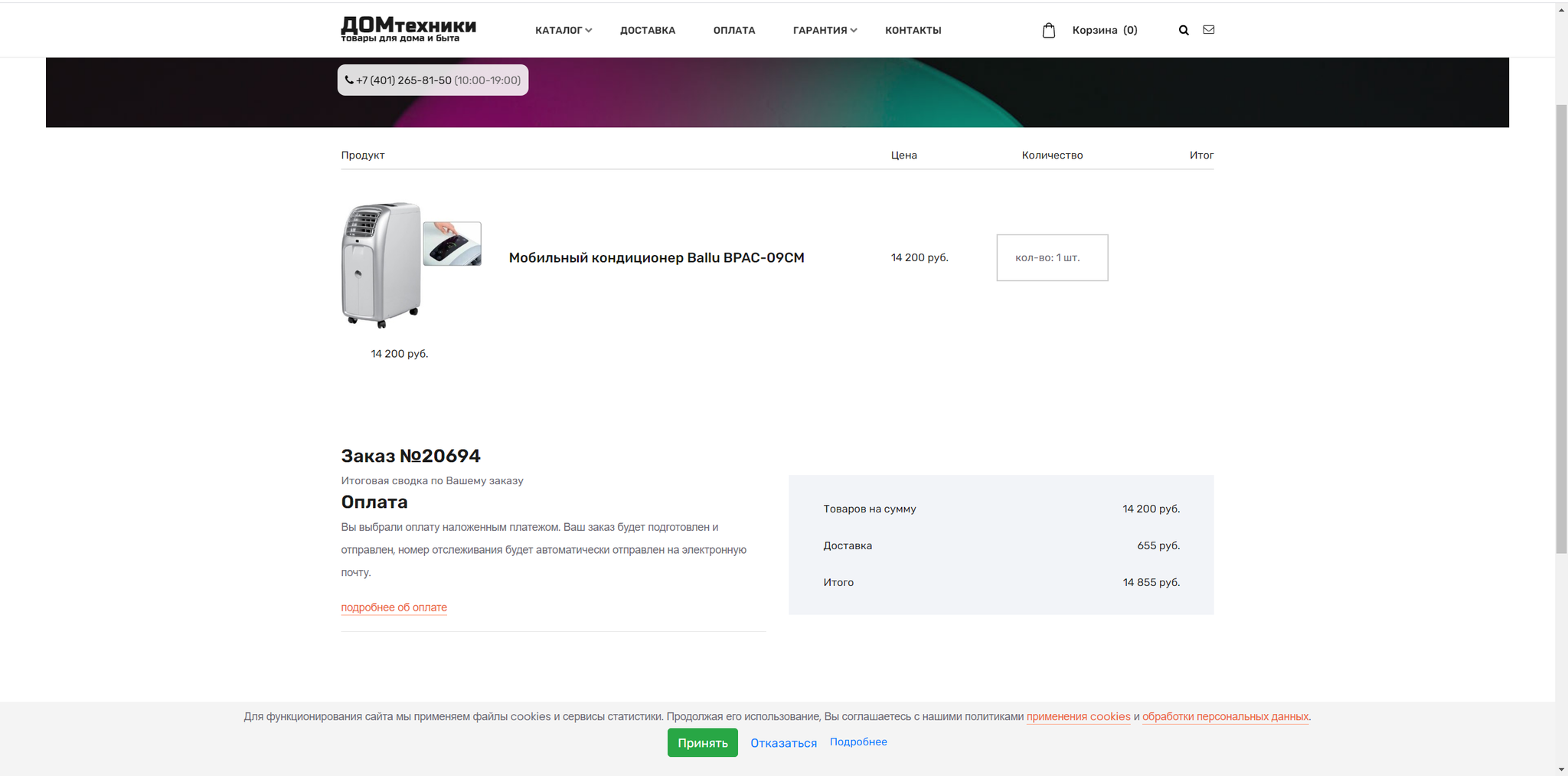Viewport: 1568px width, 776px height.
Task: Click the air conditioner product image
Action: pyautogui.click(x=411, y=264)
